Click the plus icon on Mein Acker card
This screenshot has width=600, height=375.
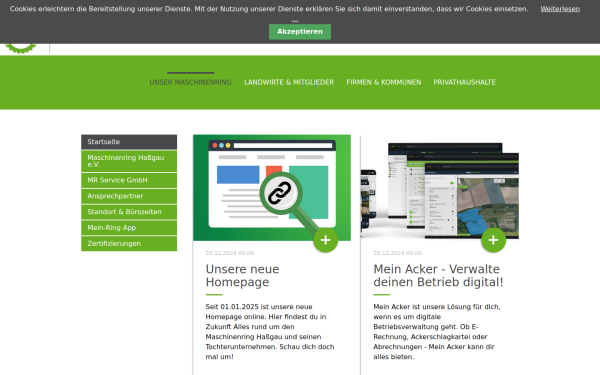(493, 240)
